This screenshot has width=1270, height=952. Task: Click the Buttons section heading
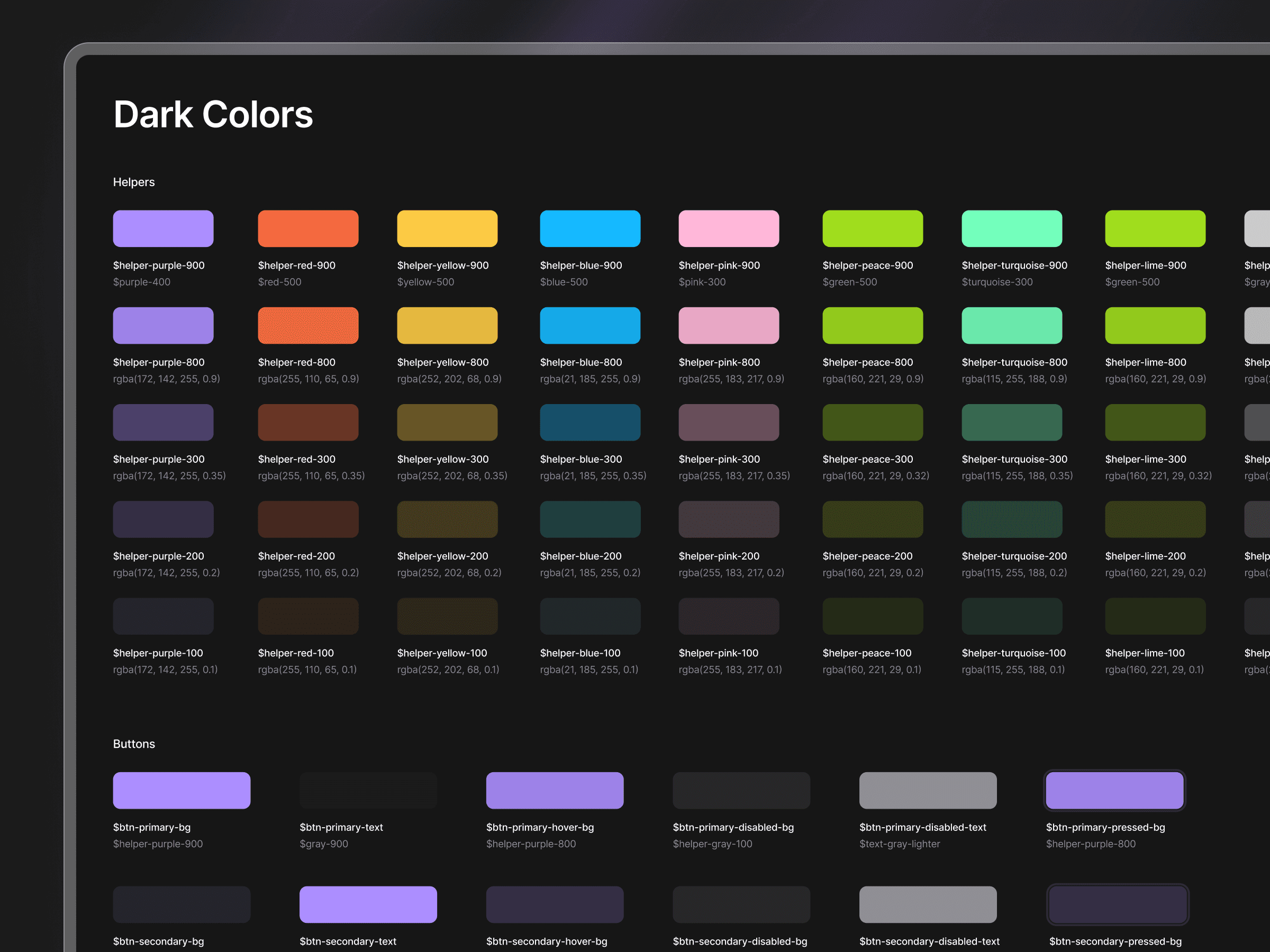click(134, 744)
